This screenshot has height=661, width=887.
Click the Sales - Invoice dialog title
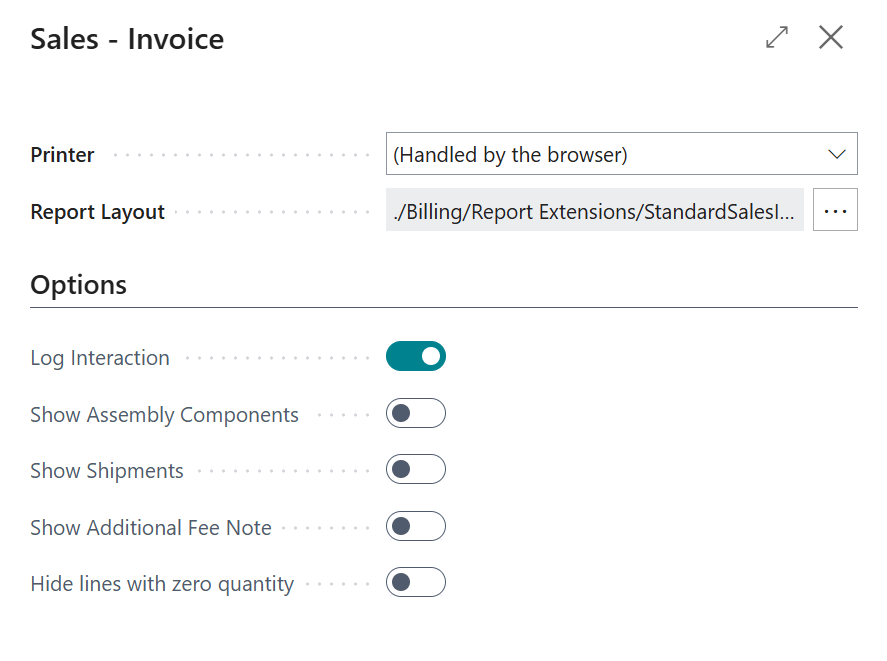coord(127,39)
